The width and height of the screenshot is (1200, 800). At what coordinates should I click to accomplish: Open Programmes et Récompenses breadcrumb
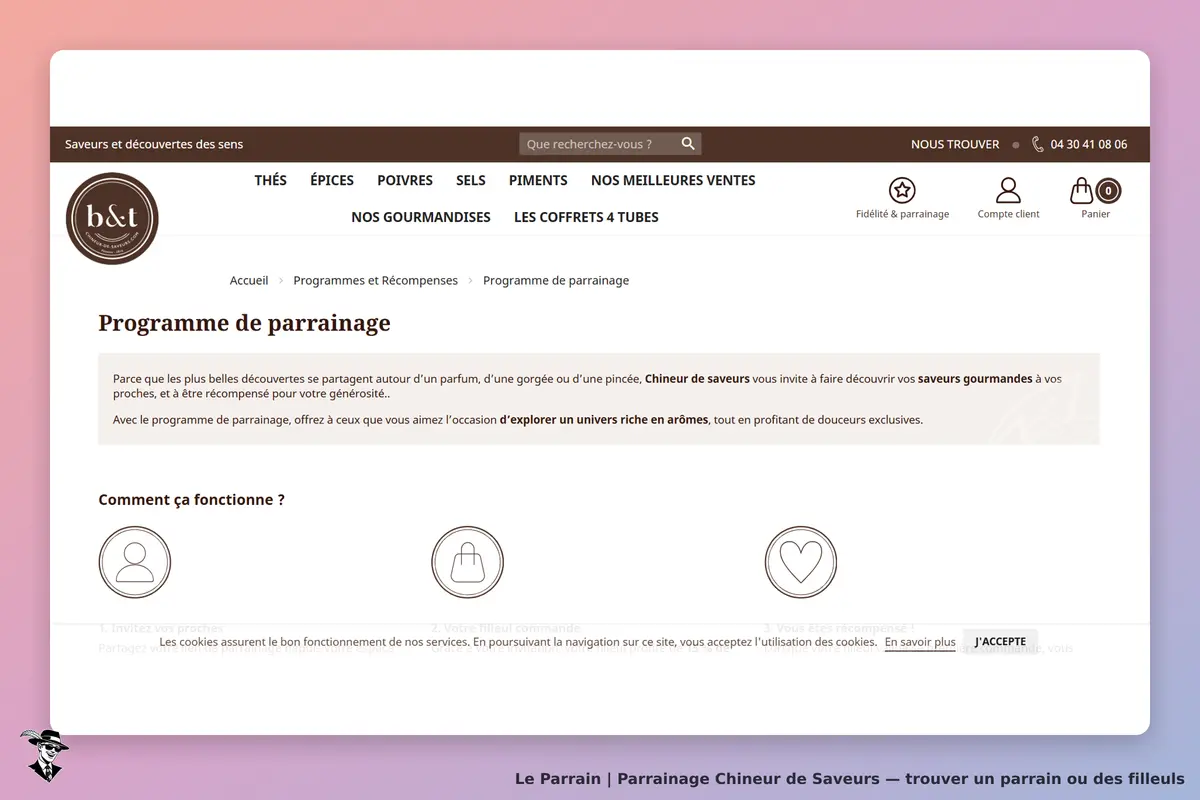click(x=375, y=280)
